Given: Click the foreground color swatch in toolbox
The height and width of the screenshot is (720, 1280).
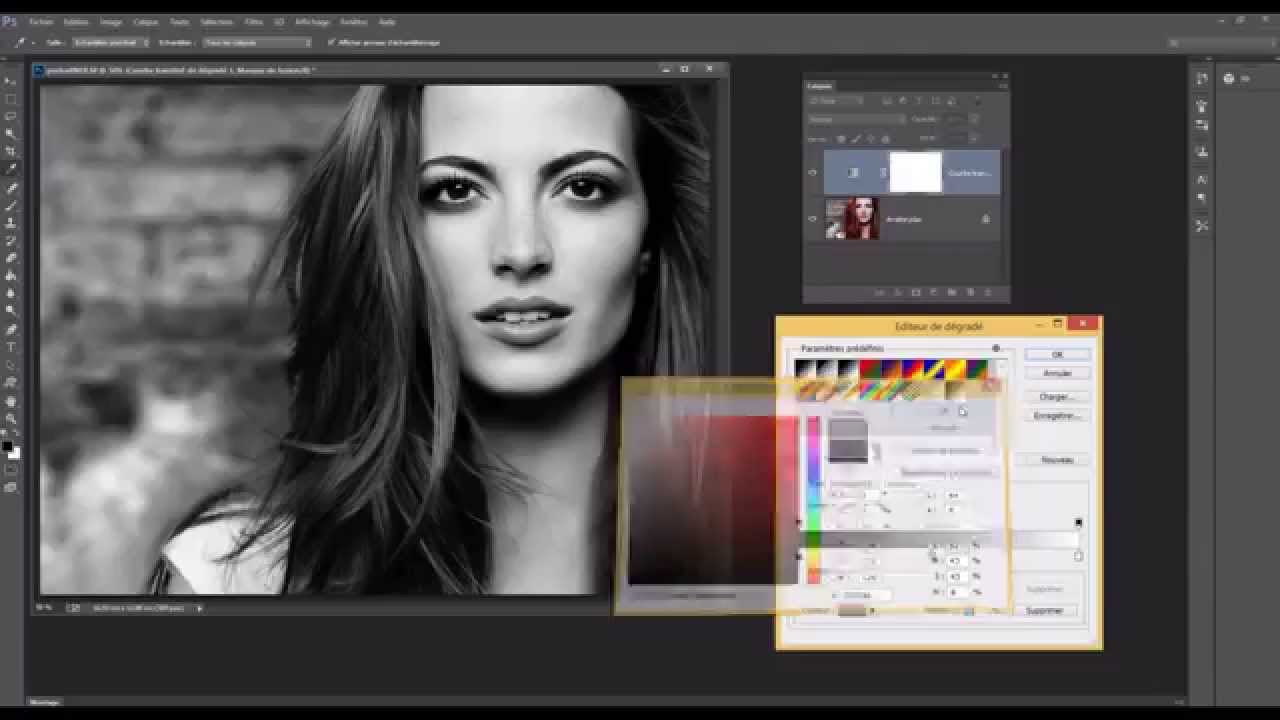Looking at the screenshot, I should (7, 446).
